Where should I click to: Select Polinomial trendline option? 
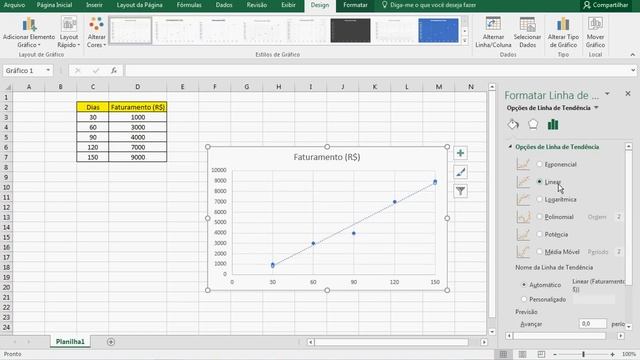click(x=540, y=217)
